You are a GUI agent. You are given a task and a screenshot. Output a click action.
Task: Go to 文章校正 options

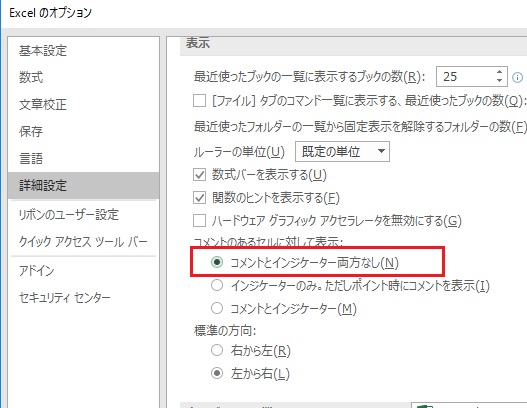(43, 105)
